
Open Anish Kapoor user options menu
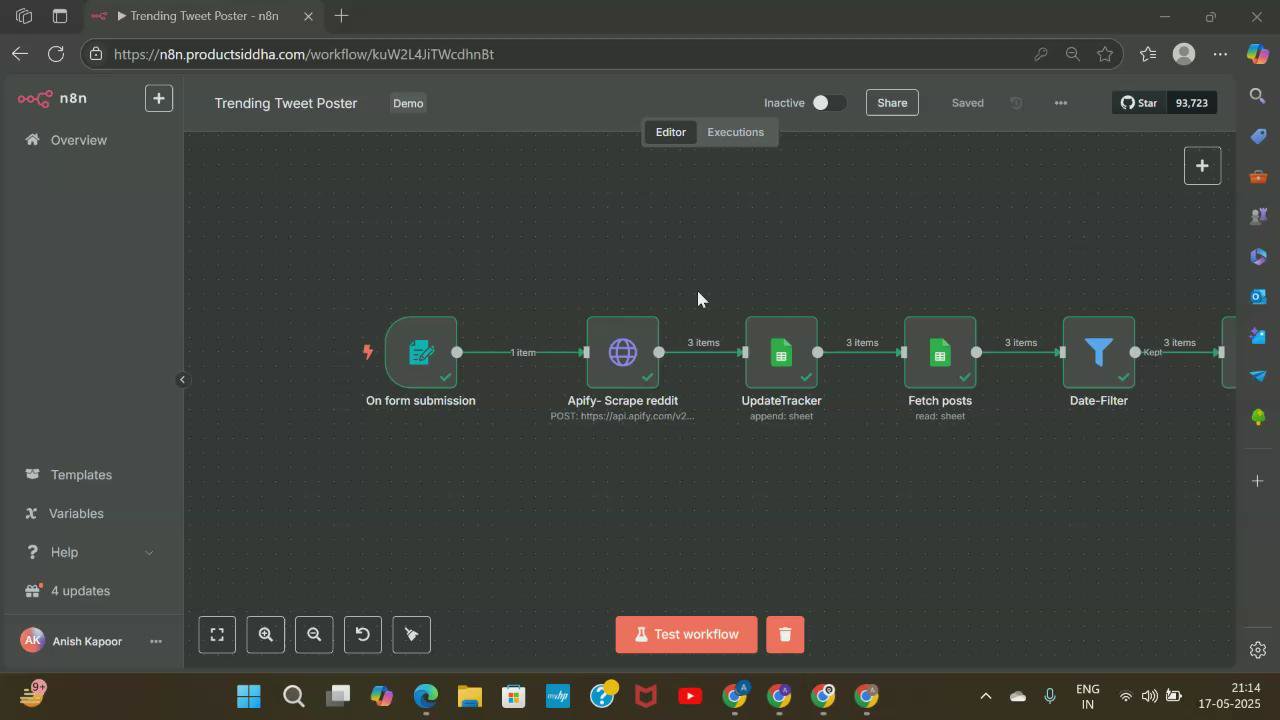(x=156, y=641)
